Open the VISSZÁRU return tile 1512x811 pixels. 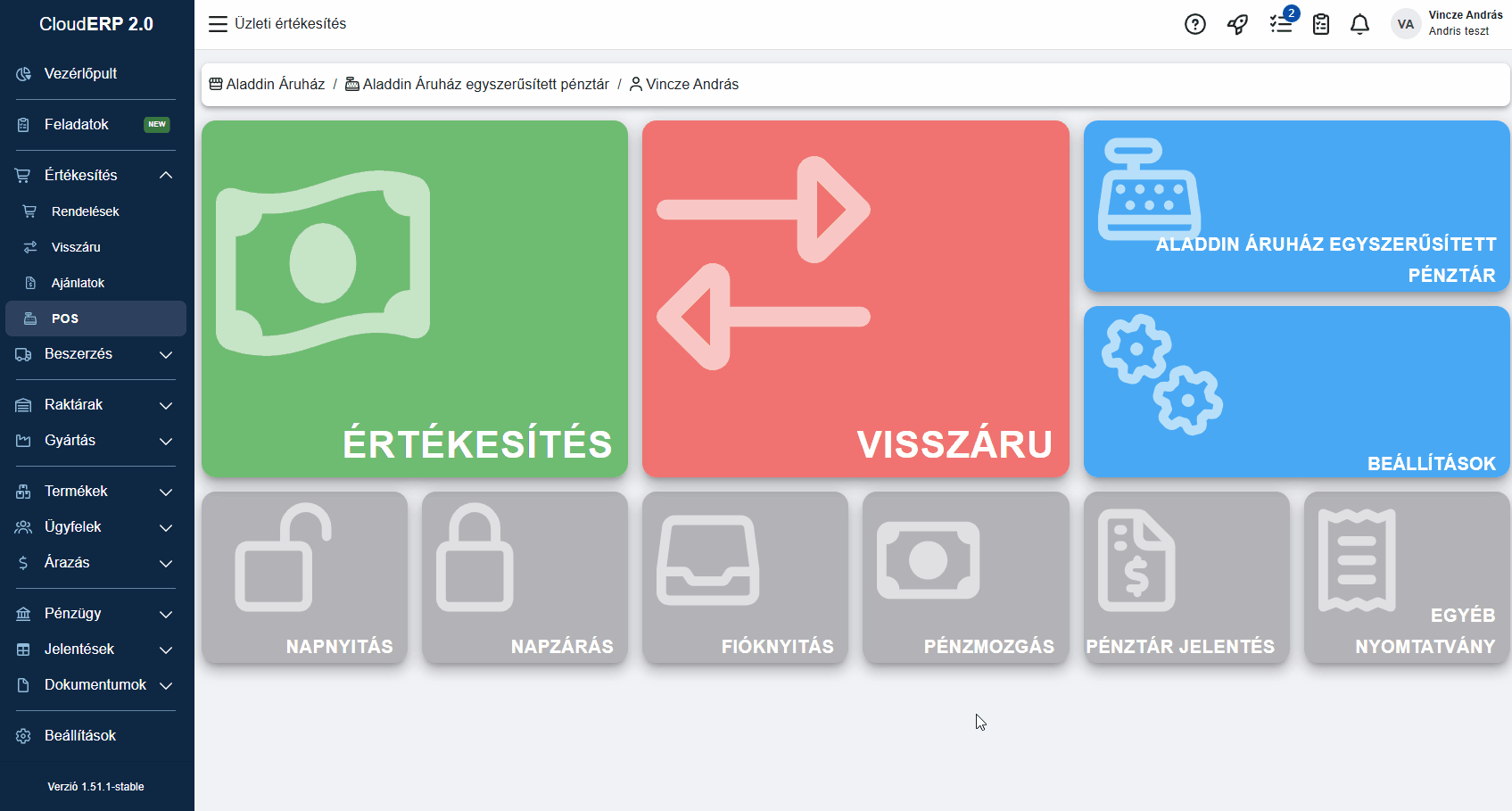click(x=855, y=299)
